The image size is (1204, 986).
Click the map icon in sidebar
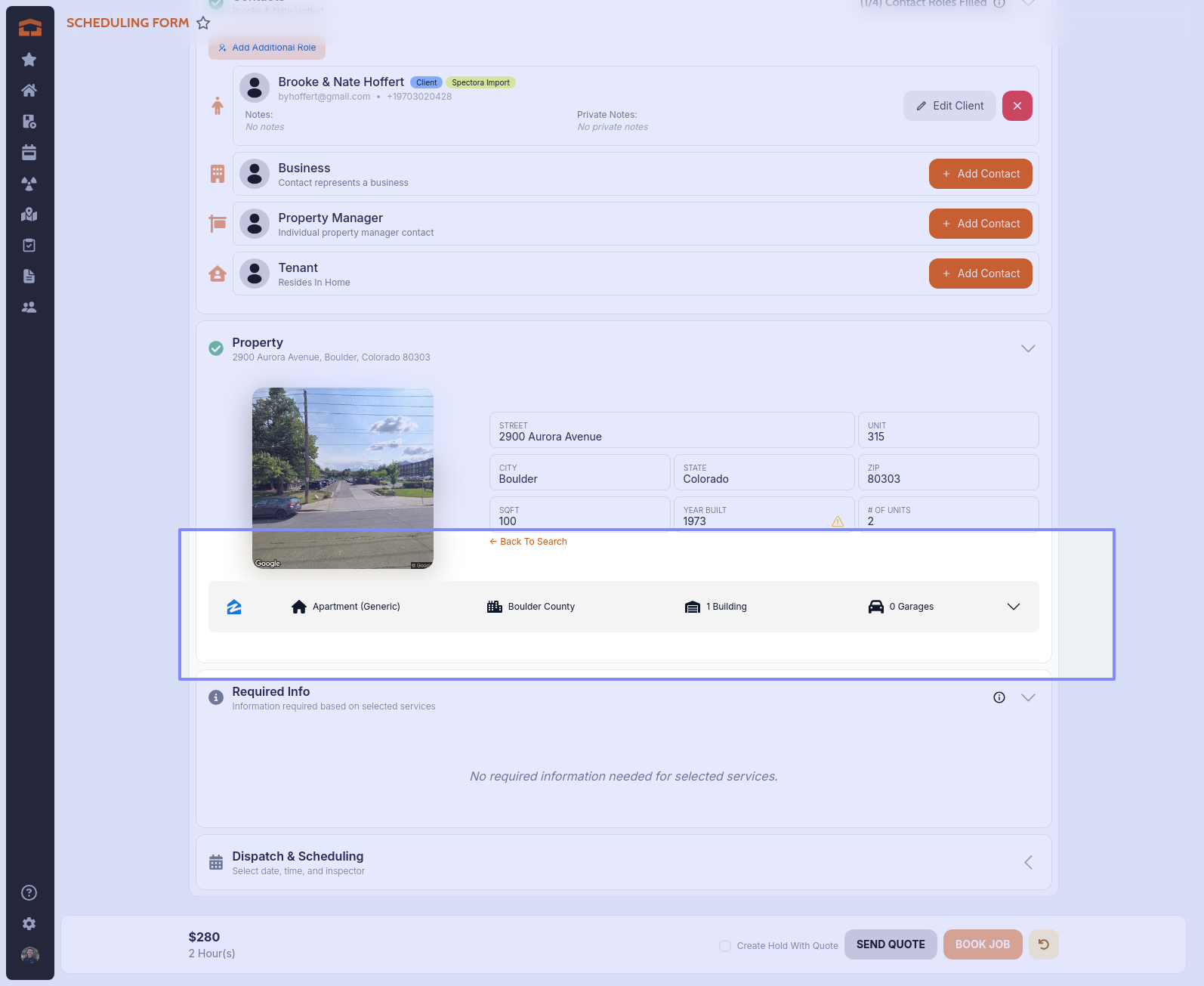click(29, 215)
